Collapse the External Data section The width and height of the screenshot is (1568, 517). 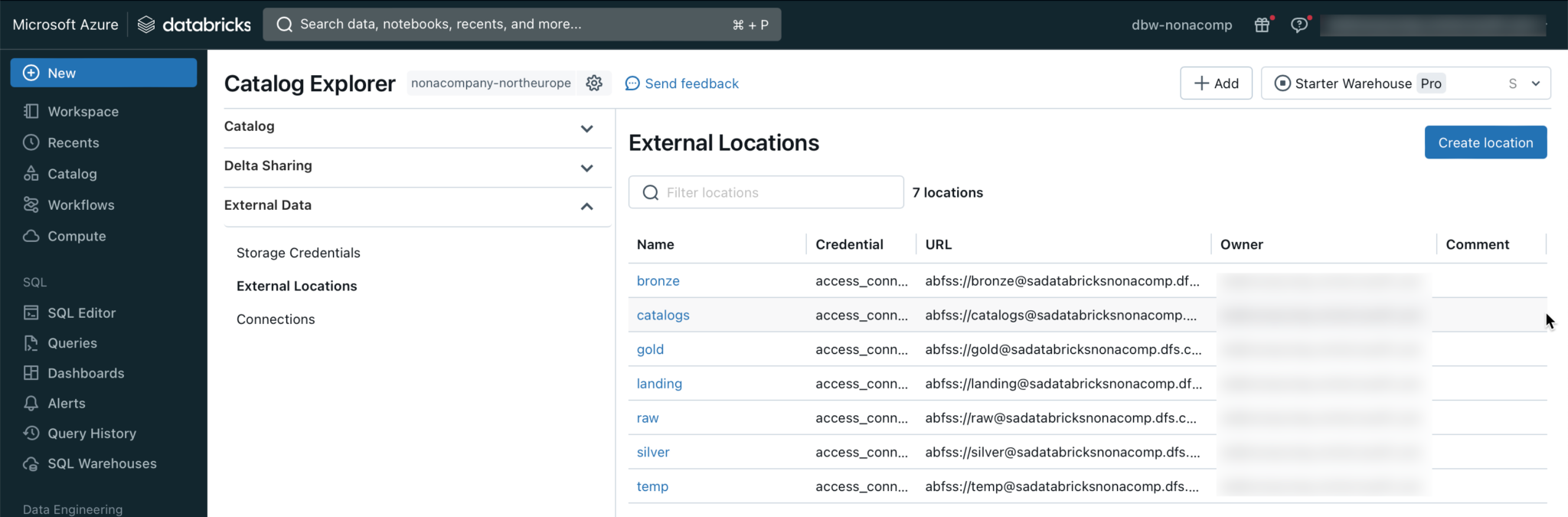(x=586, y=207)
